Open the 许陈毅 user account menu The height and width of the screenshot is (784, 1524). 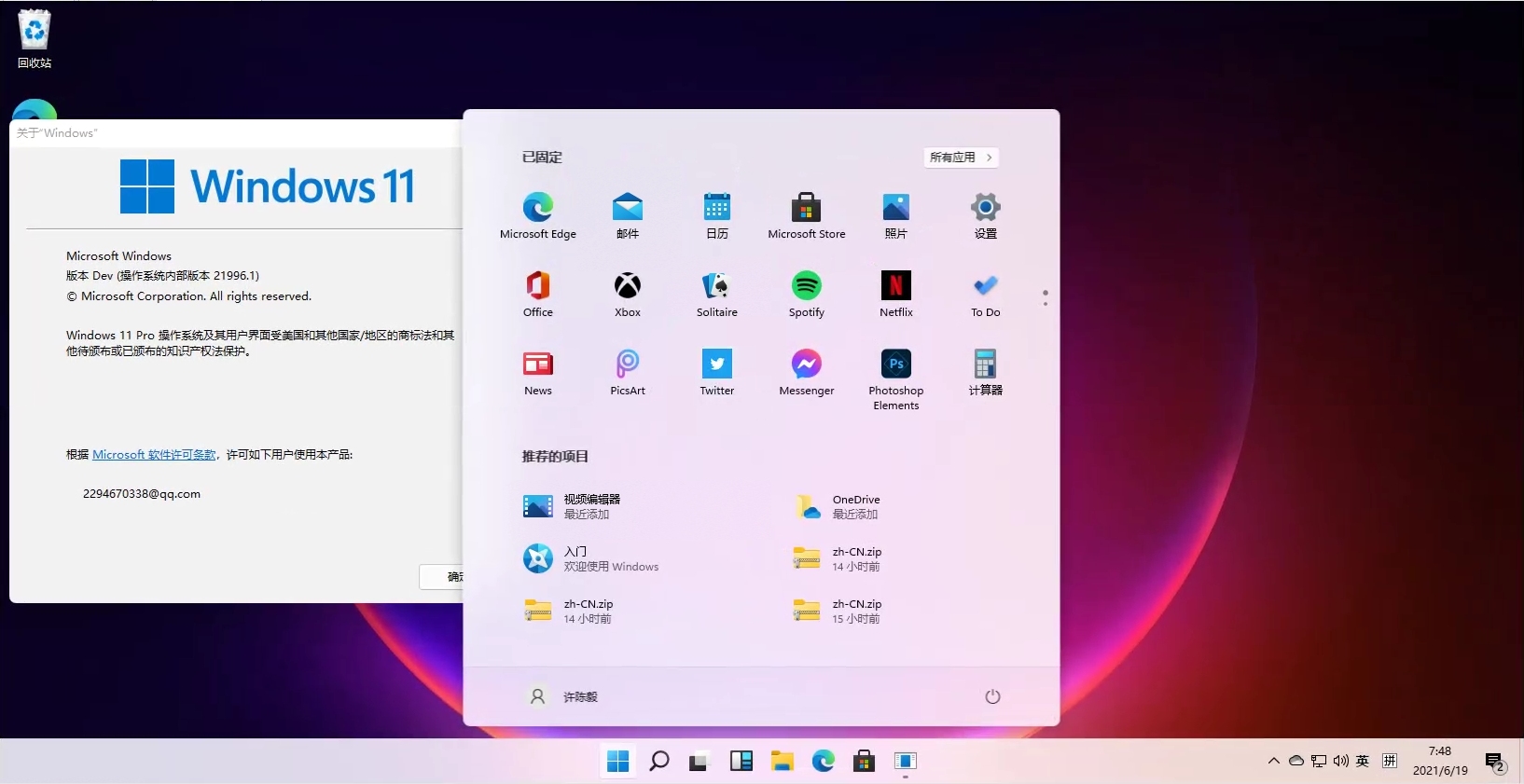pos(563,696)
